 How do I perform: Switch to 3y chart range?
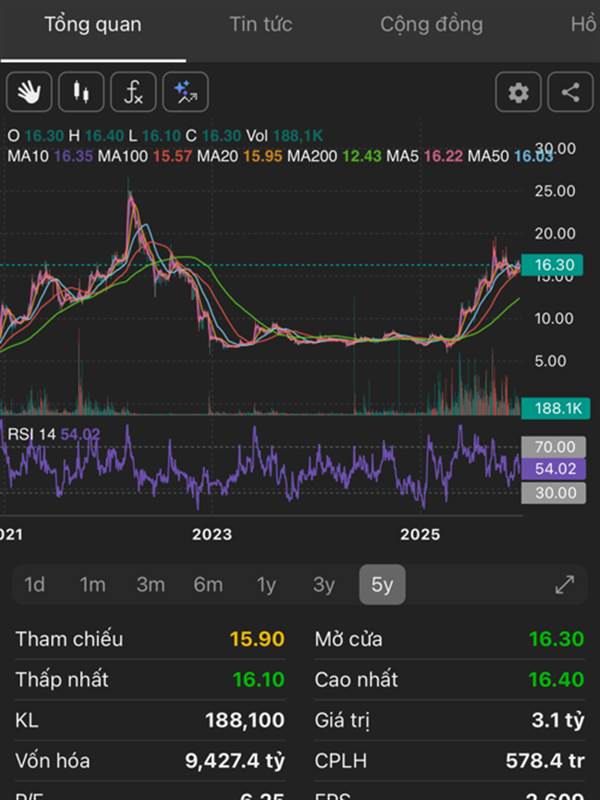point(324,585)
